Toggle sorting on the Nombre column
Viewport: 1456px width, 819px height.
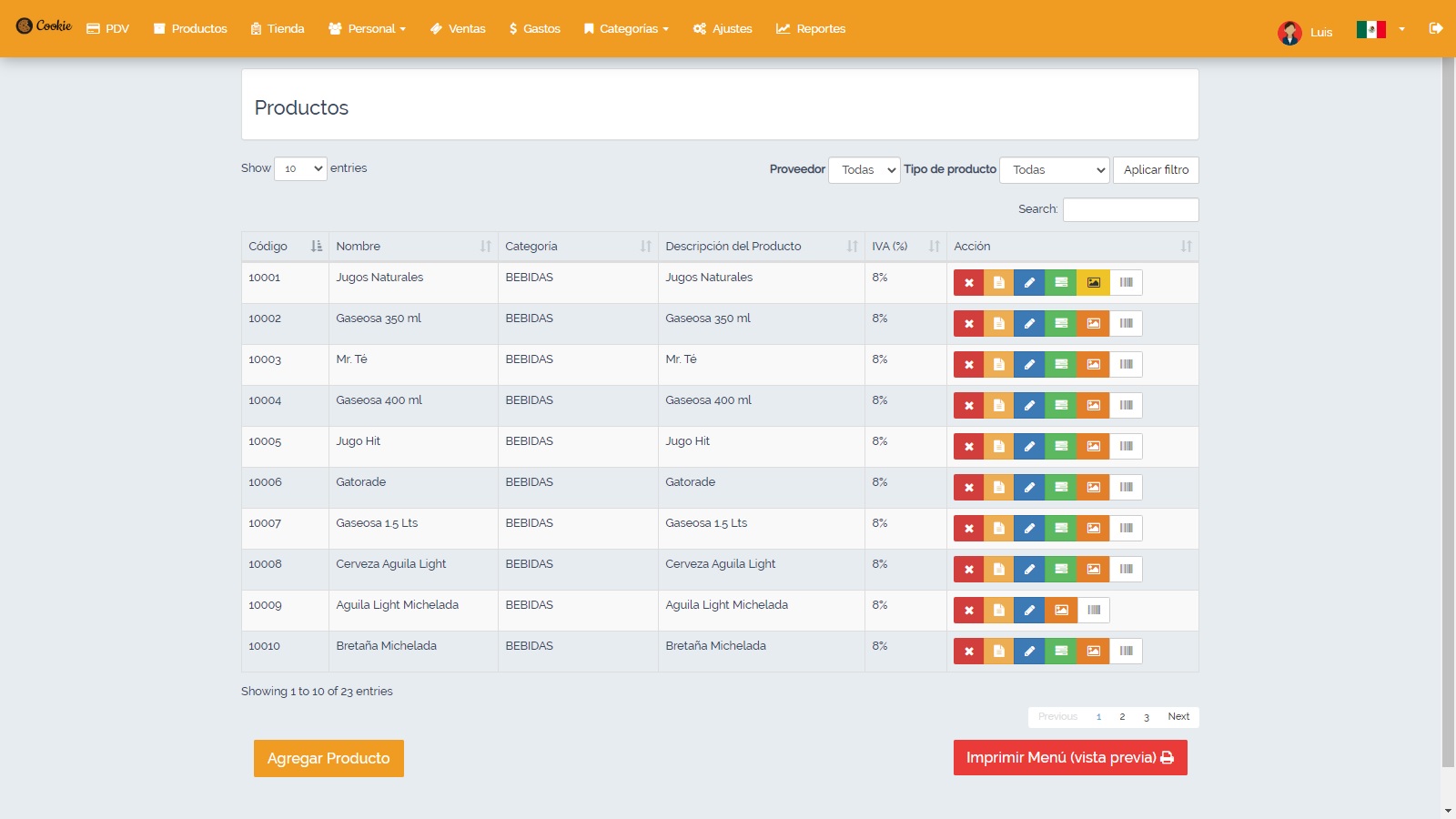(412, 247)
